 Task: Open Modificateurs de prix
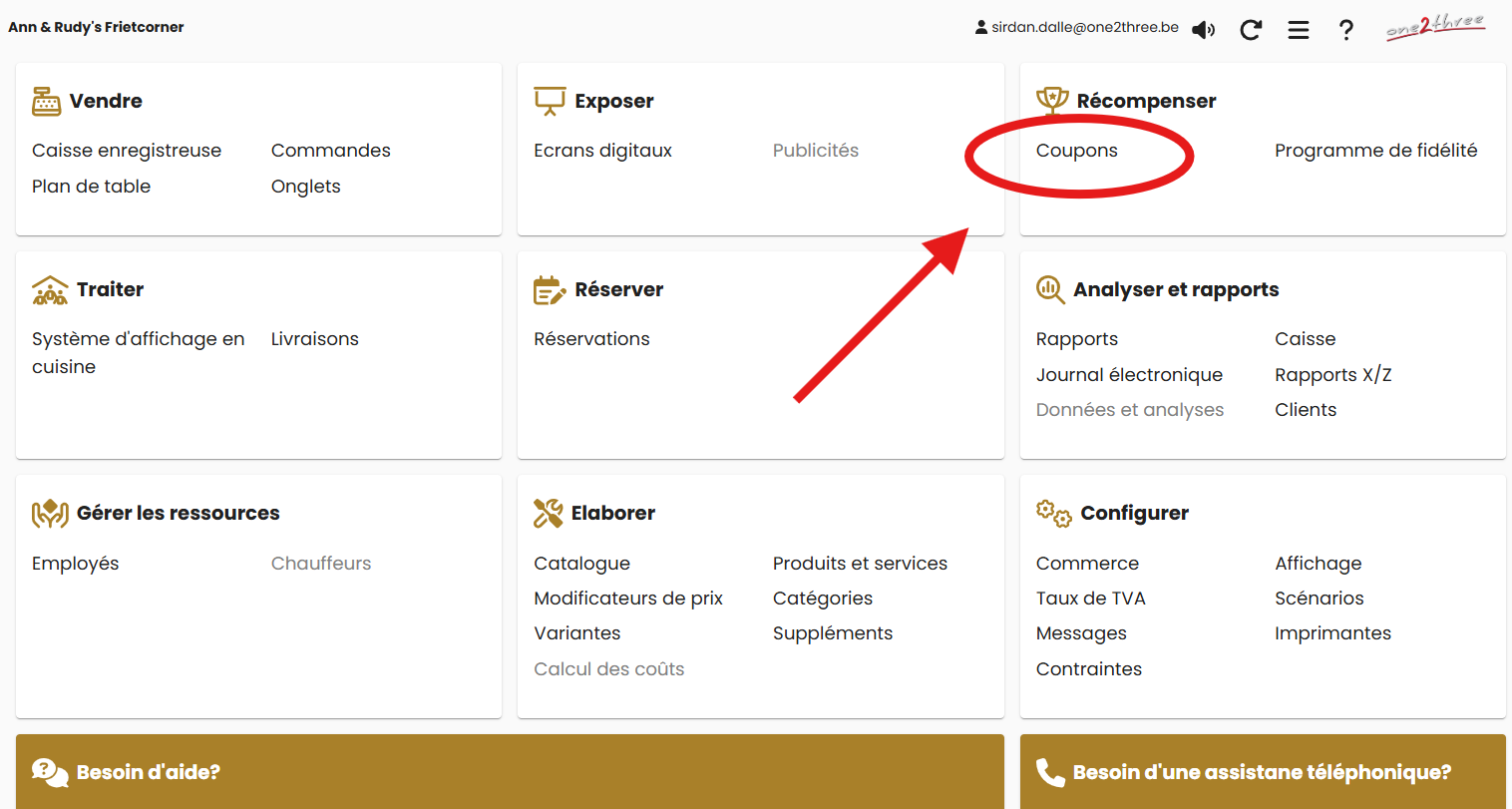[628, 599]
